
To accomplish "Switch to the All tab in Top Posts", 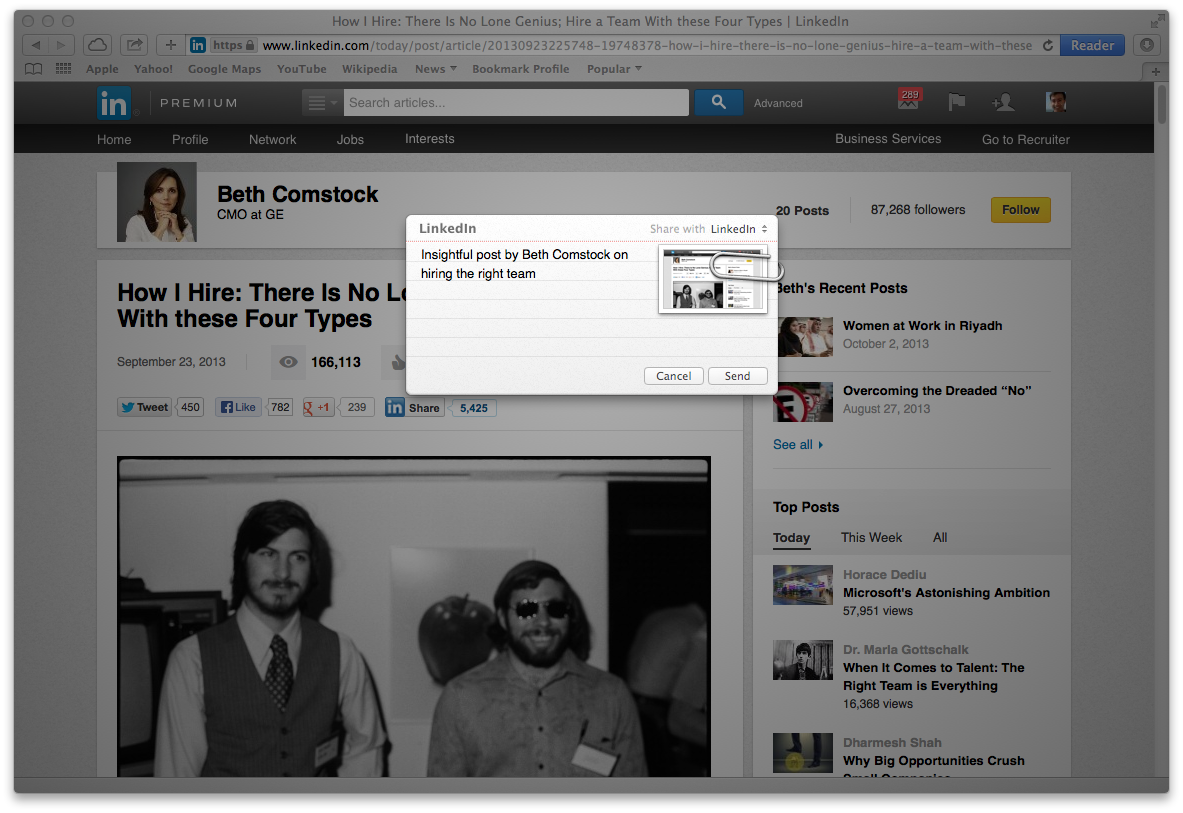I will point(940,538).
